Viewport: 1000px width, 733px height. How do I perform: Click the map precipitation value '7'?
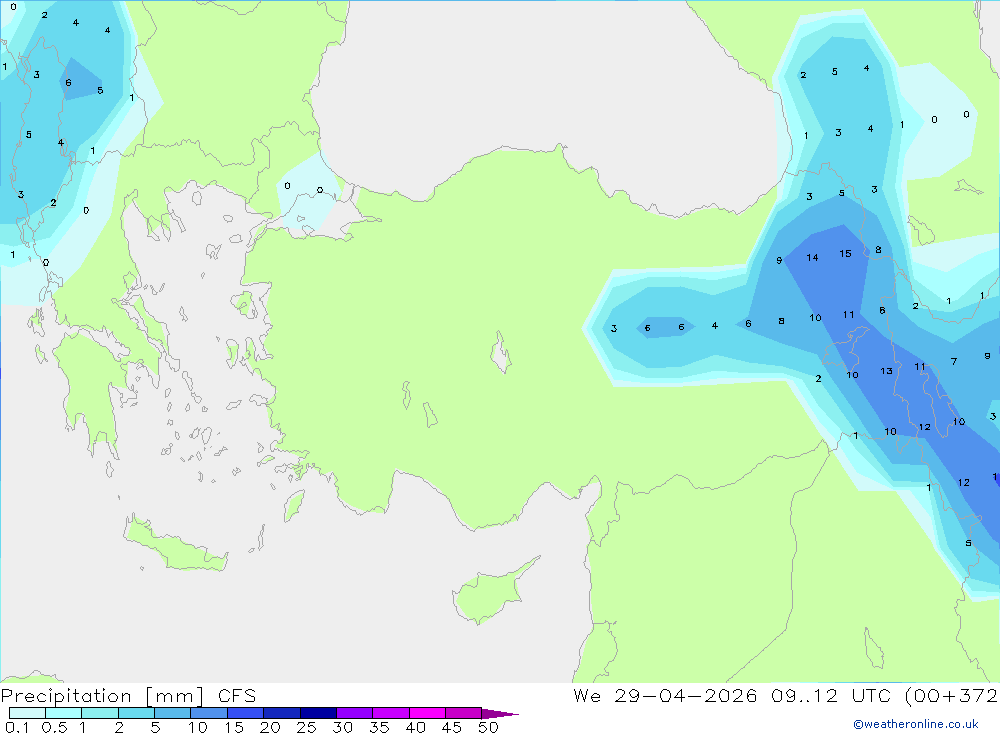pyautogui.click(x=953, y=362)
